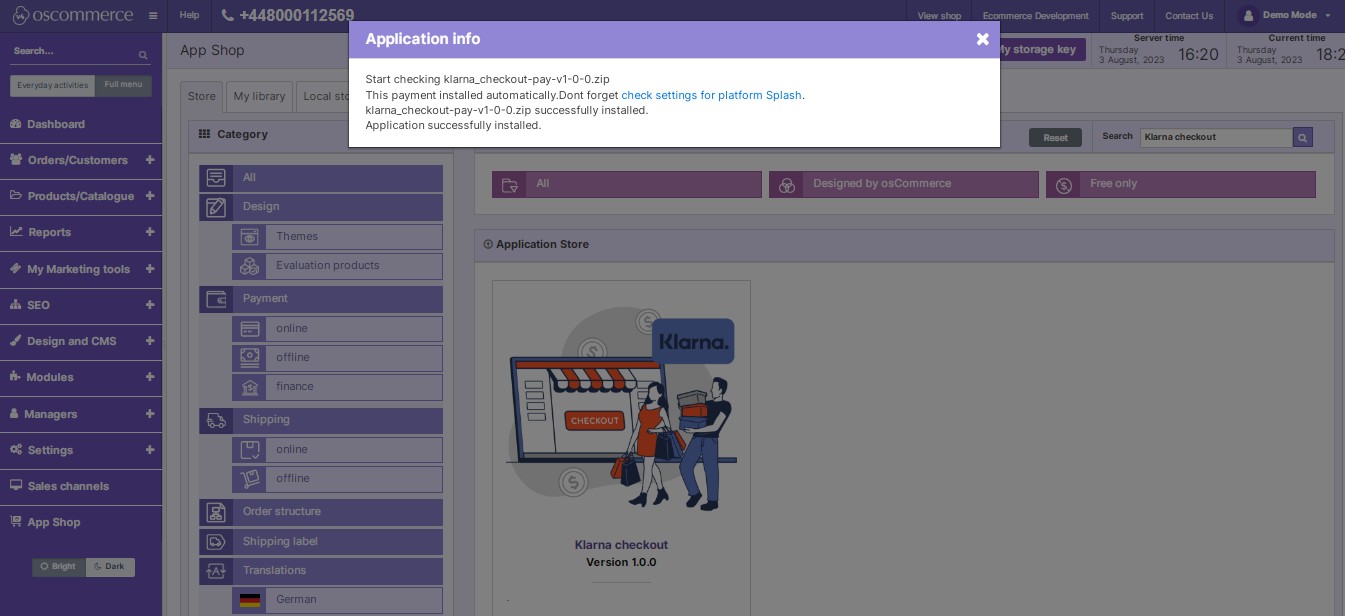Click the Klarna checkout search input
1345x616 pixels.
(x=1216, y=137)
